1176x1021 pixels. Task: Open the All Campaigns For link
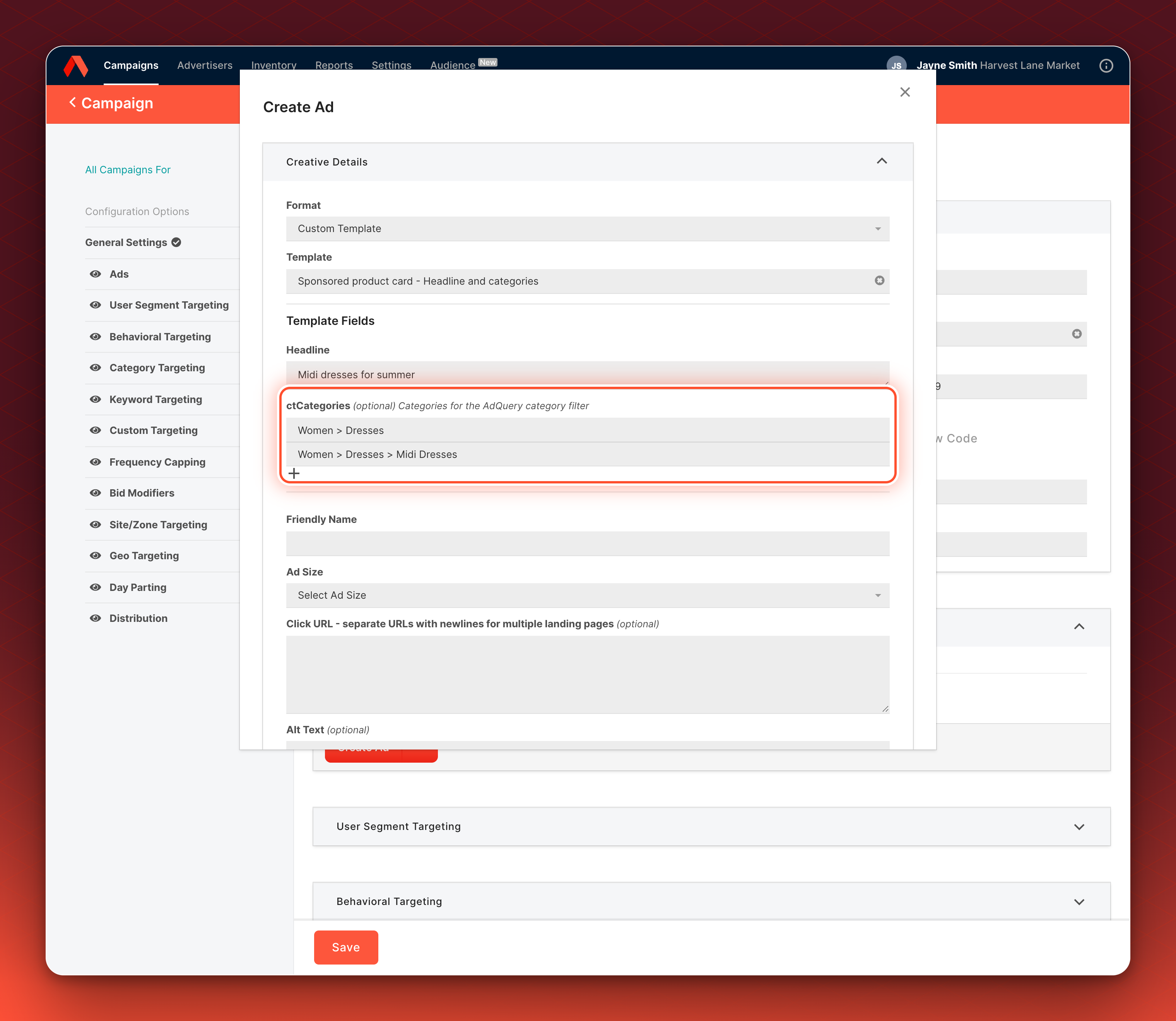pos(128,170)
